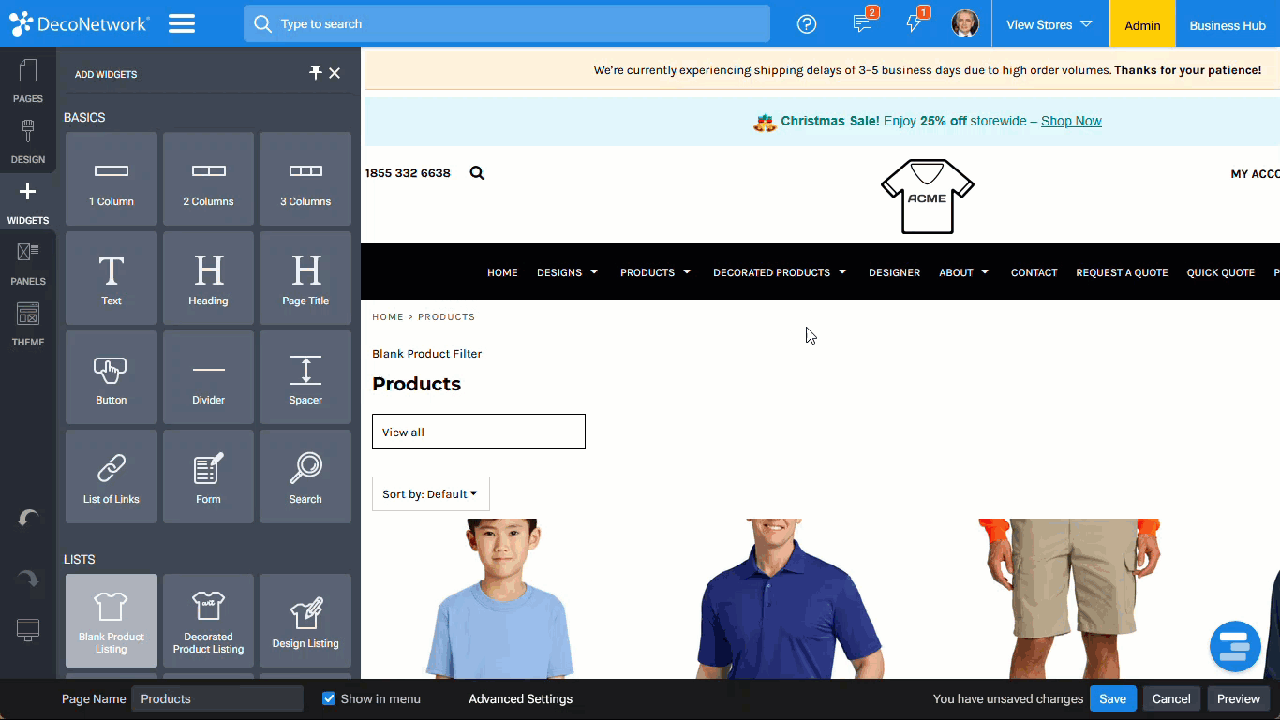Screen dimensions: 1280x720
Task: Open the View Stores dropdown
Action: [1048, 24]
